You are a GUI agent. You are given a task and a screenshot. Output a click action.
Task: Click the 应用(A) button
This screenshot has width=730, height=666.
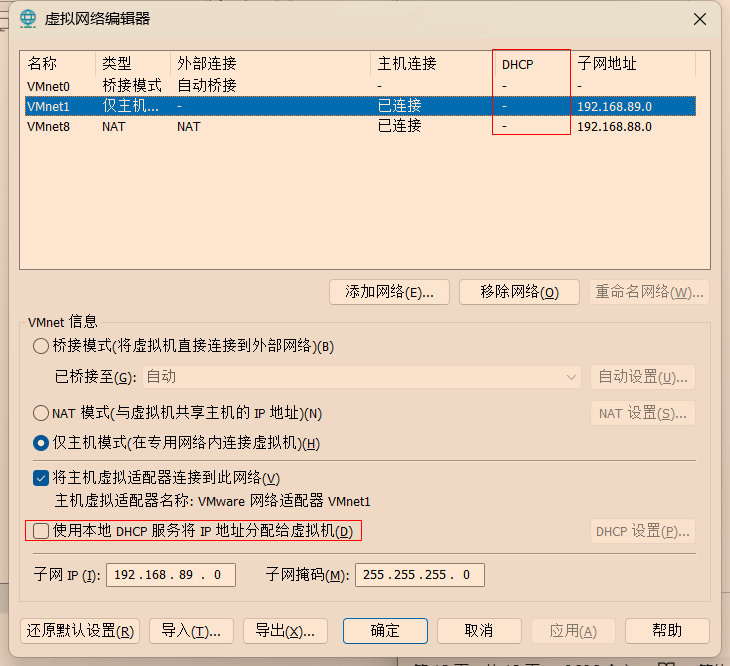click(573, 631)
